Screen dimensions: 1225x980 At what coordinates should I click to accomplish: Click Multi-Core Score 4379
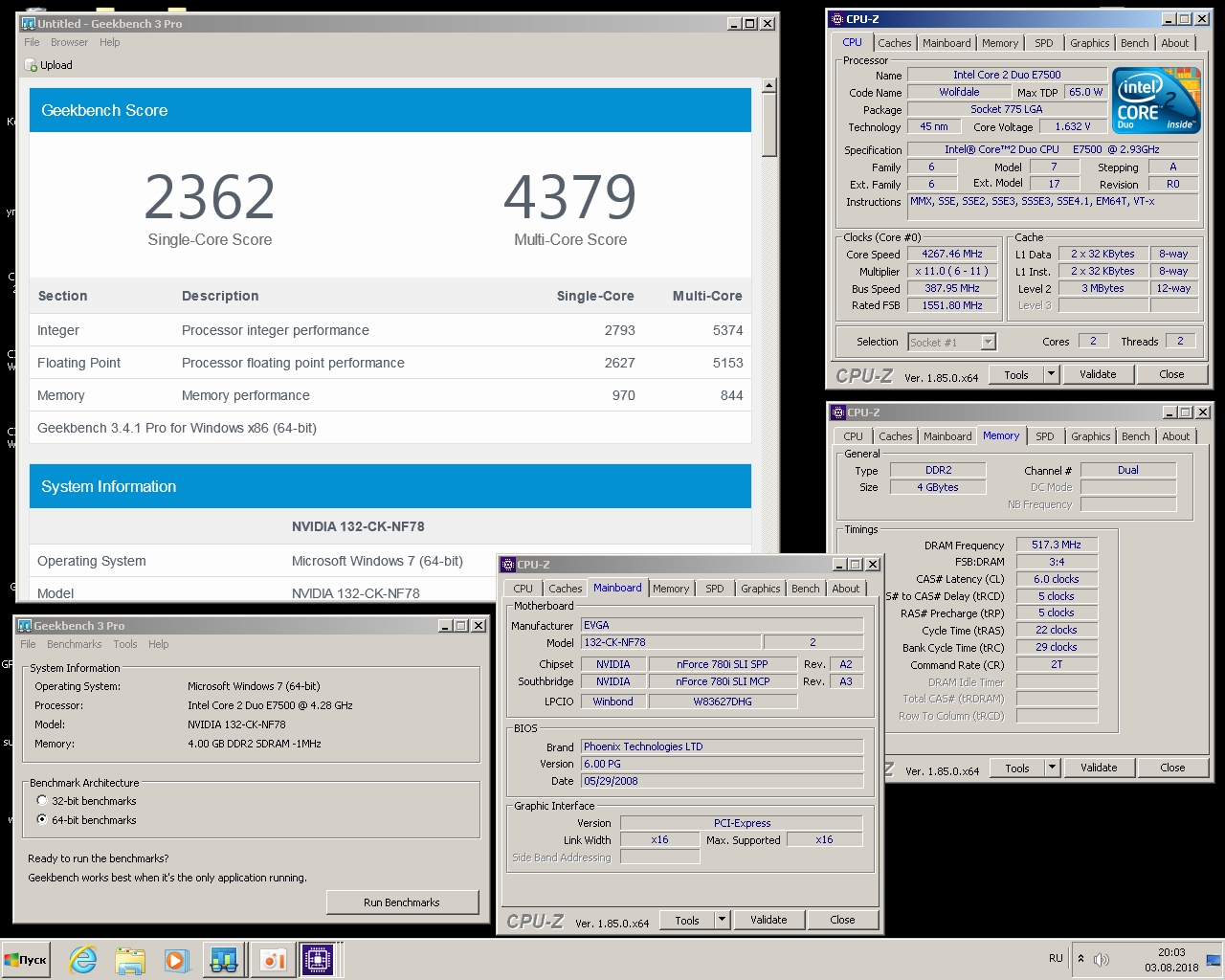click(570, 196)
